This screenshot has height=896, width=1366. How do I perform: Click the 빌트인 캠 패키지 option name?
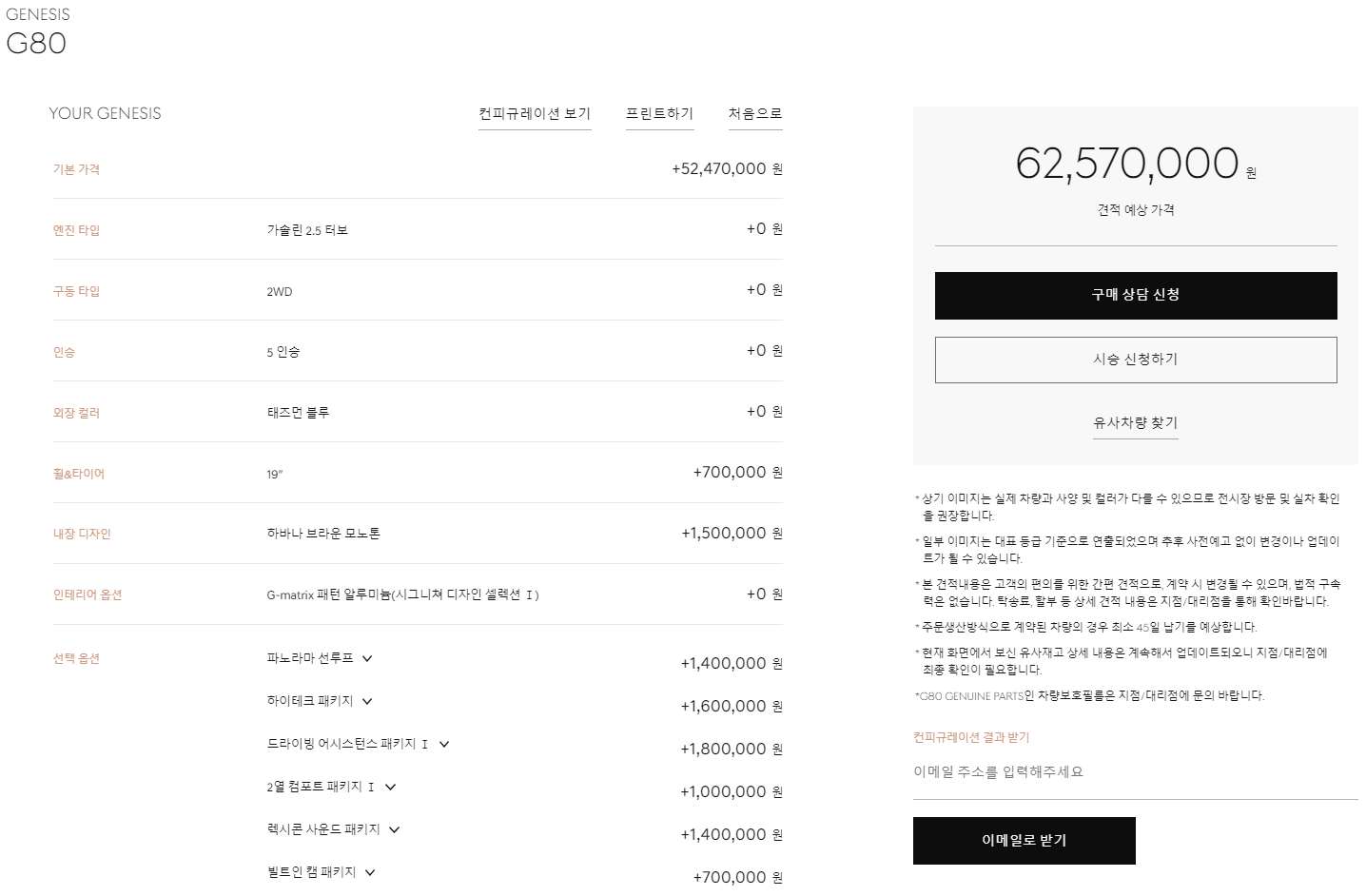click(x=311, y=872)
